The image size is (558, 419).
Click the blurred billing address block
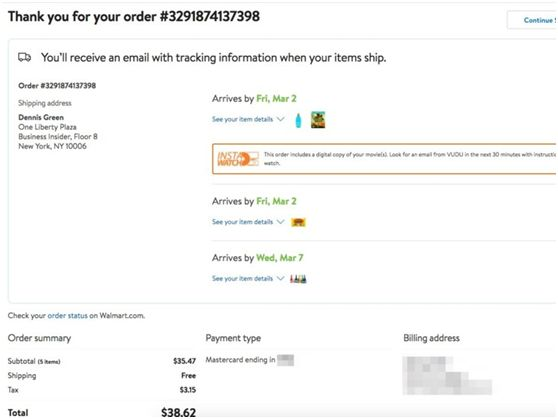447,375
